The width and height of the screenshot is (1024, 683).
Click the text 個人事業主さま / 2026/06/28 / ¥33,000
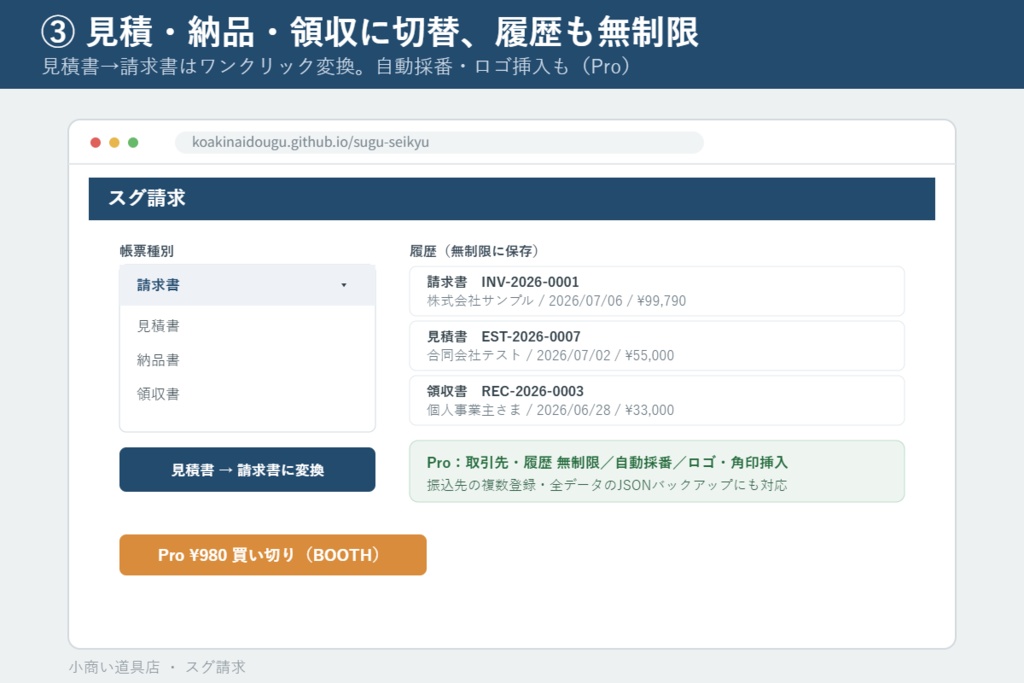(551, 410)
